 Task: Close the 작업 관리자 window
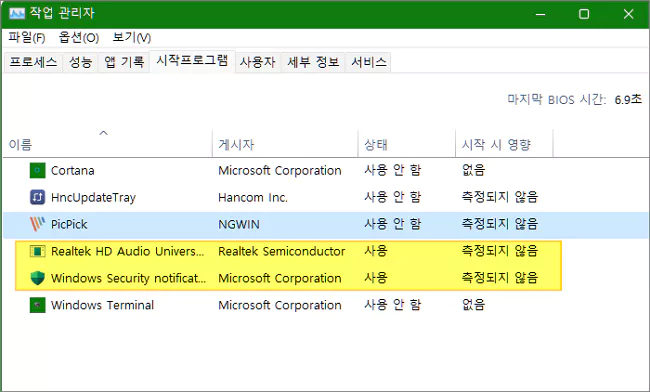coord(628,14)
